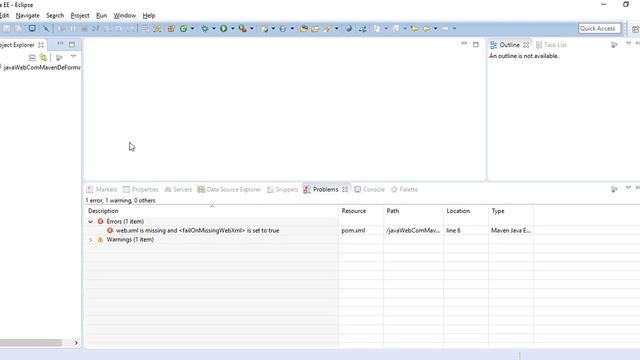The width and height of the screenshot is (640, 360).
Task: Click the Debug bug icon in the toolbar
Action: point(204,29)
